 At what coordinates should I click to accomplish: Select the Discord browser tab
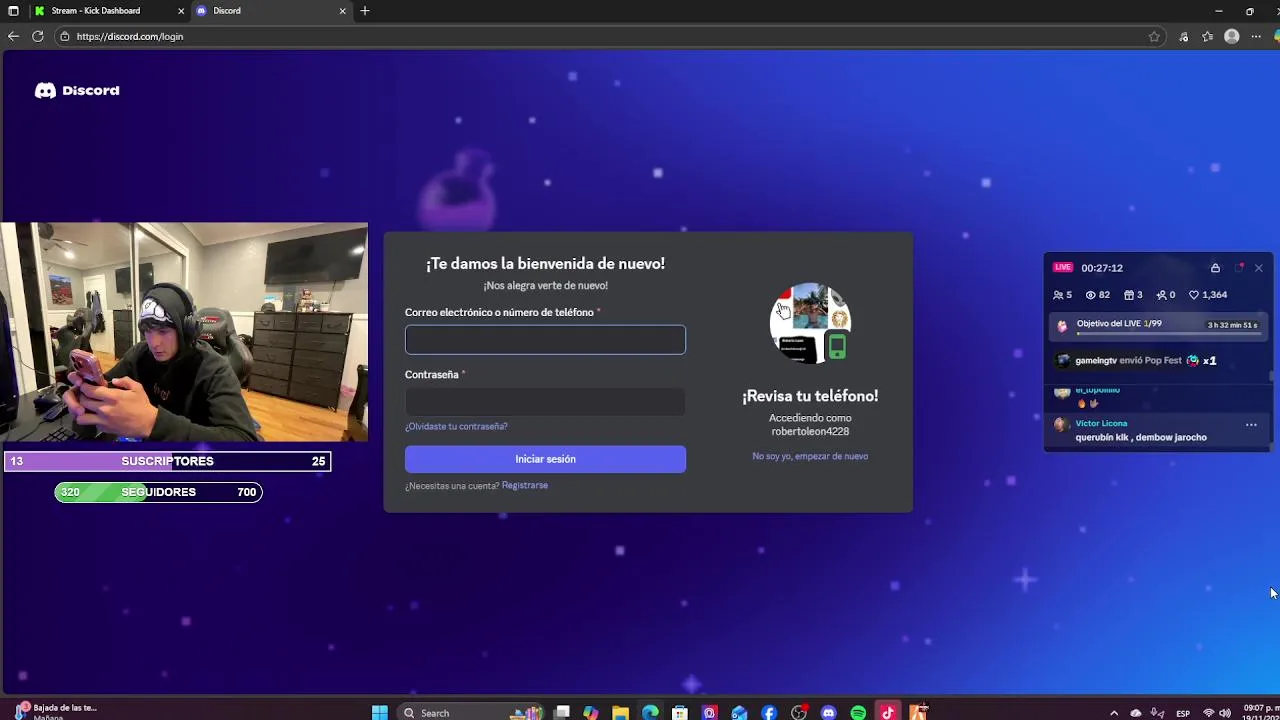(270, 11)
